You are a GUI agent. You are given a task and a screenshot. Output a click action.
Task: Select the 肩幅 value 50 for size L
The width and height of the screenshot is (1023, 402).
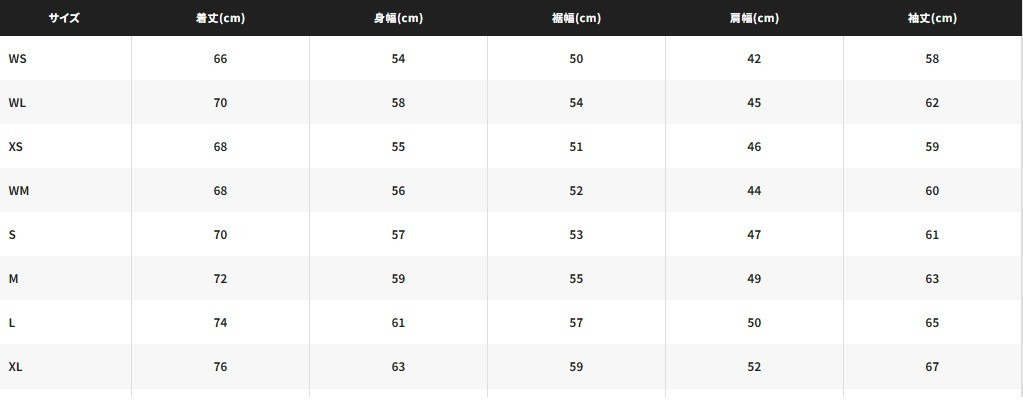click(x=754, y=323)
